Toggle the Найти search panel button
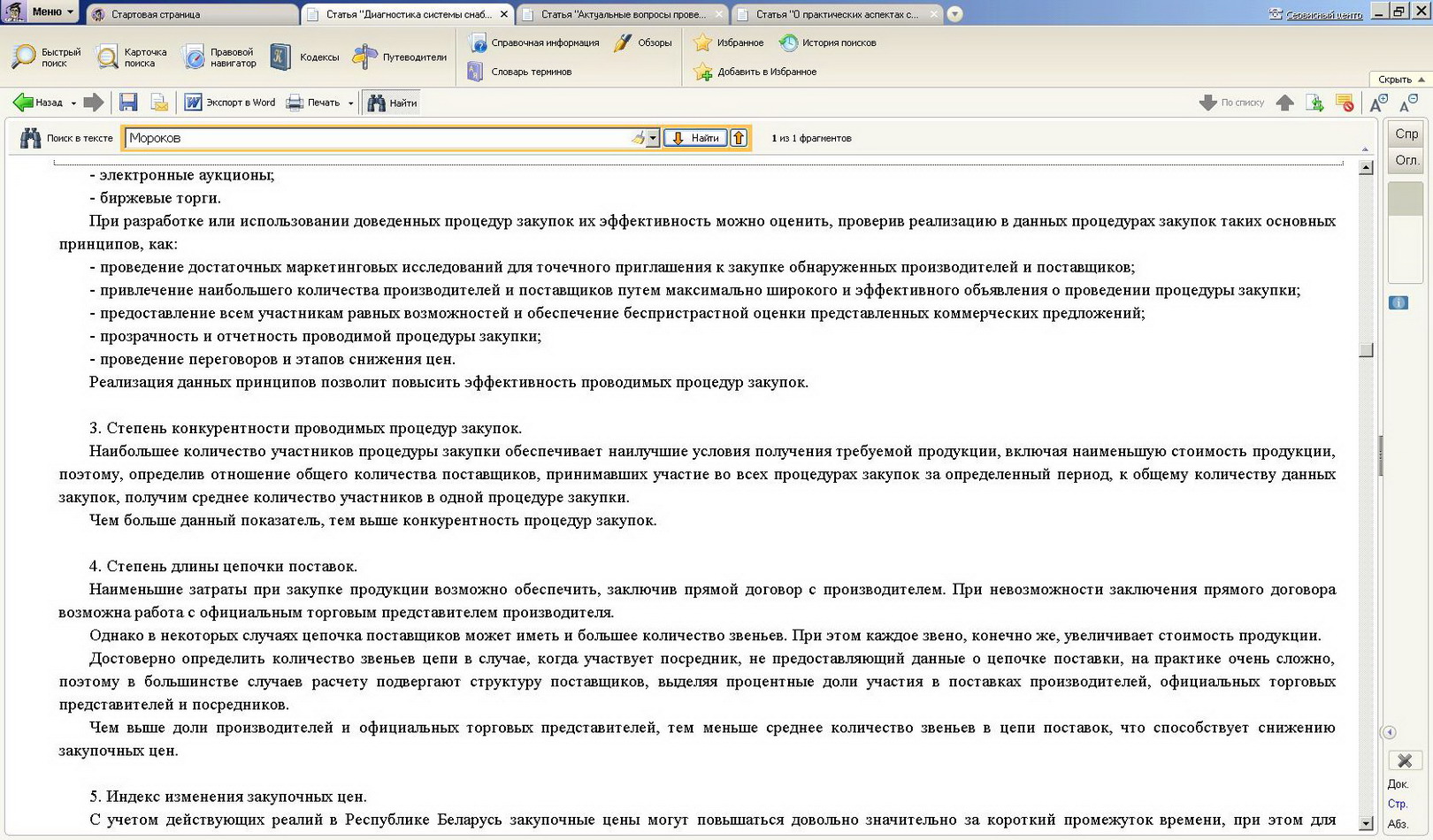The image size is (1433, 840). [392, 103]
